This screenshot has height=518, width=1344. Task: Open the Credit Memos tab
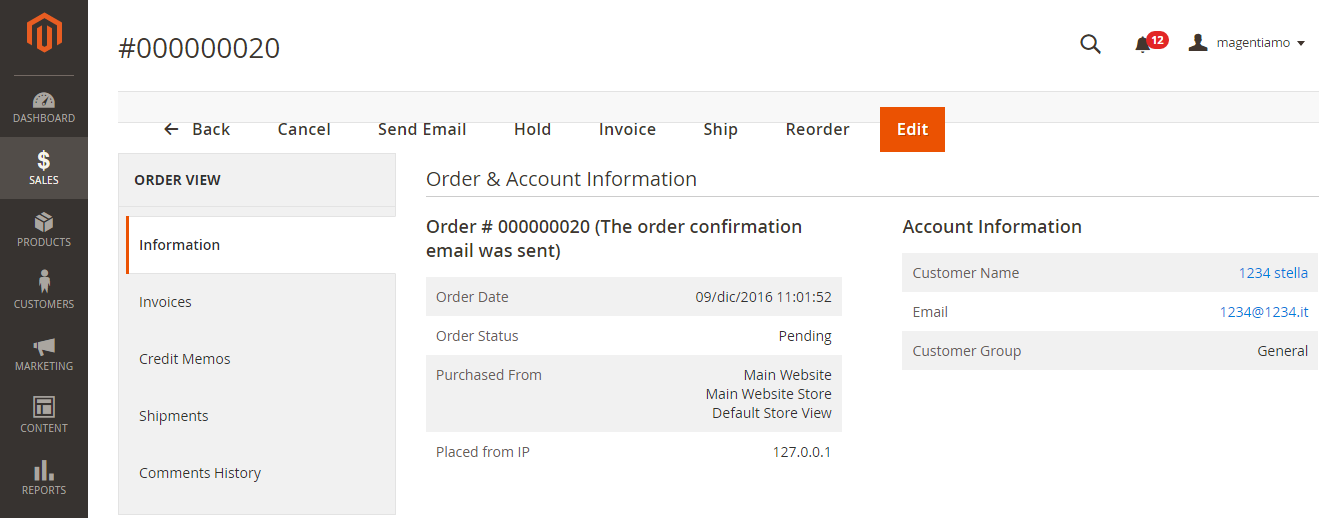pos(185,359)
